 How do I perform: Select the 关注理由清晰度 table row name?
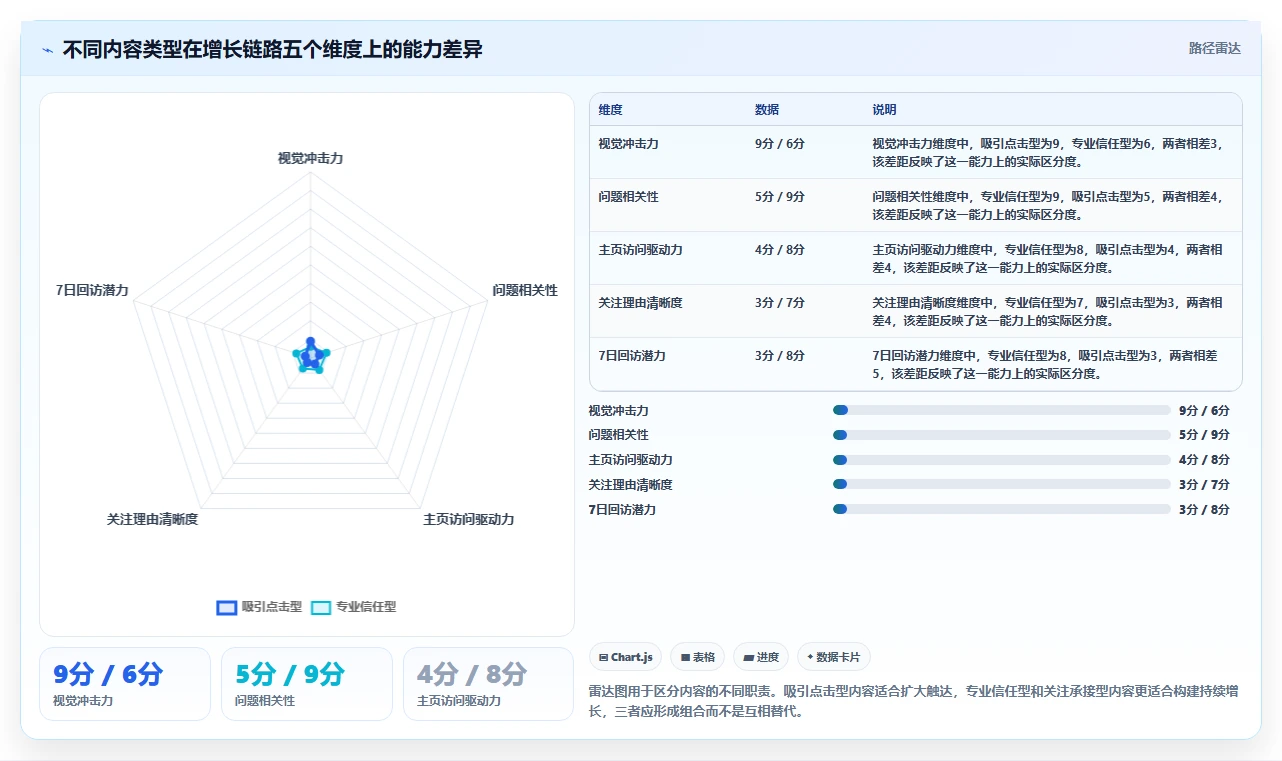[x=640, y=303]
